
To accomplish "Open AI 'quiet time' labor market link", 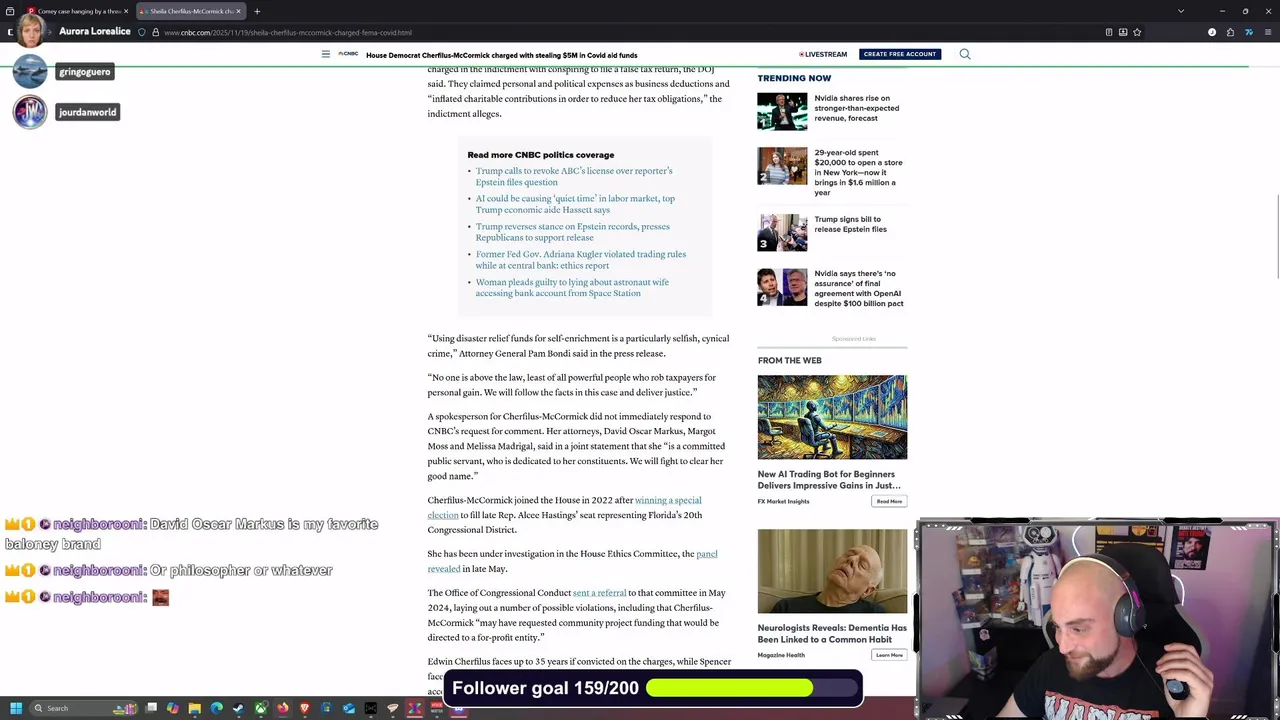I will click(x=575, y=204).
